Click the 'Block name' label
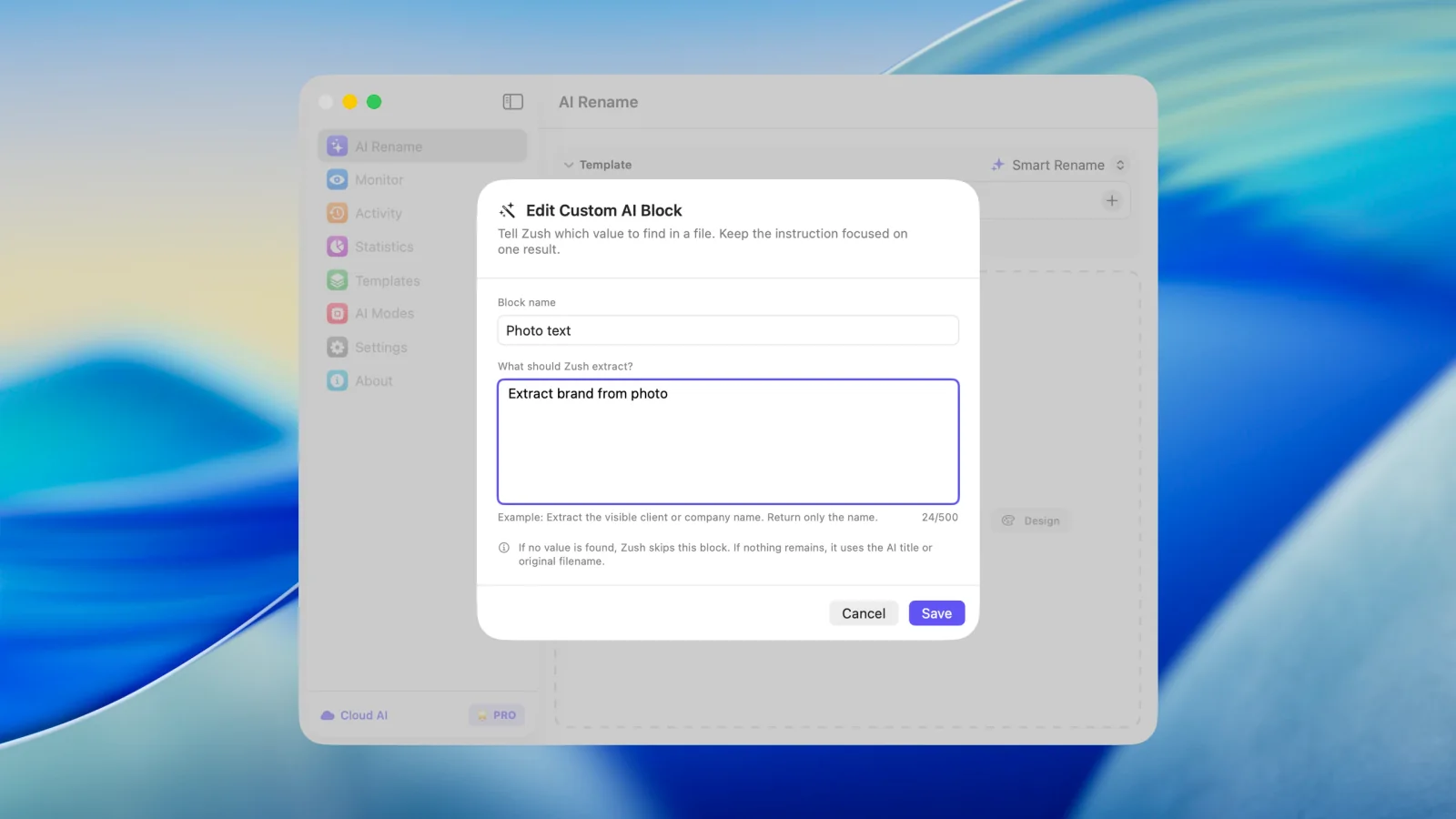 tap(527, 302)
